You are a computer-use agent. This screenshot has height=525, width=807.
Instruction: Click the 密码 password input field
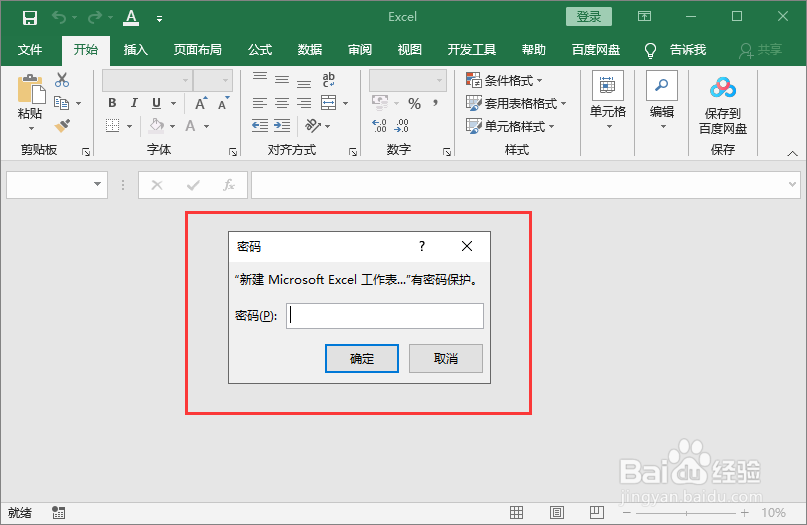(x=384, y=316)
